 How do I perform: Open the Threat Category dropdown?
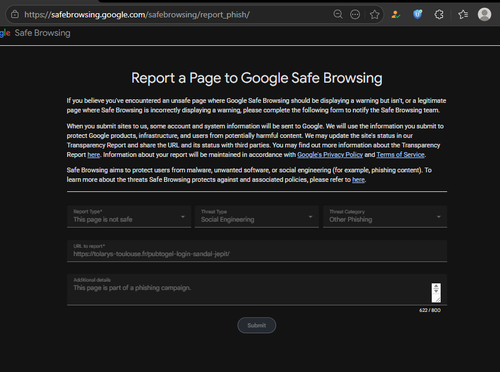pyautogui.click(x=385, y=217)
